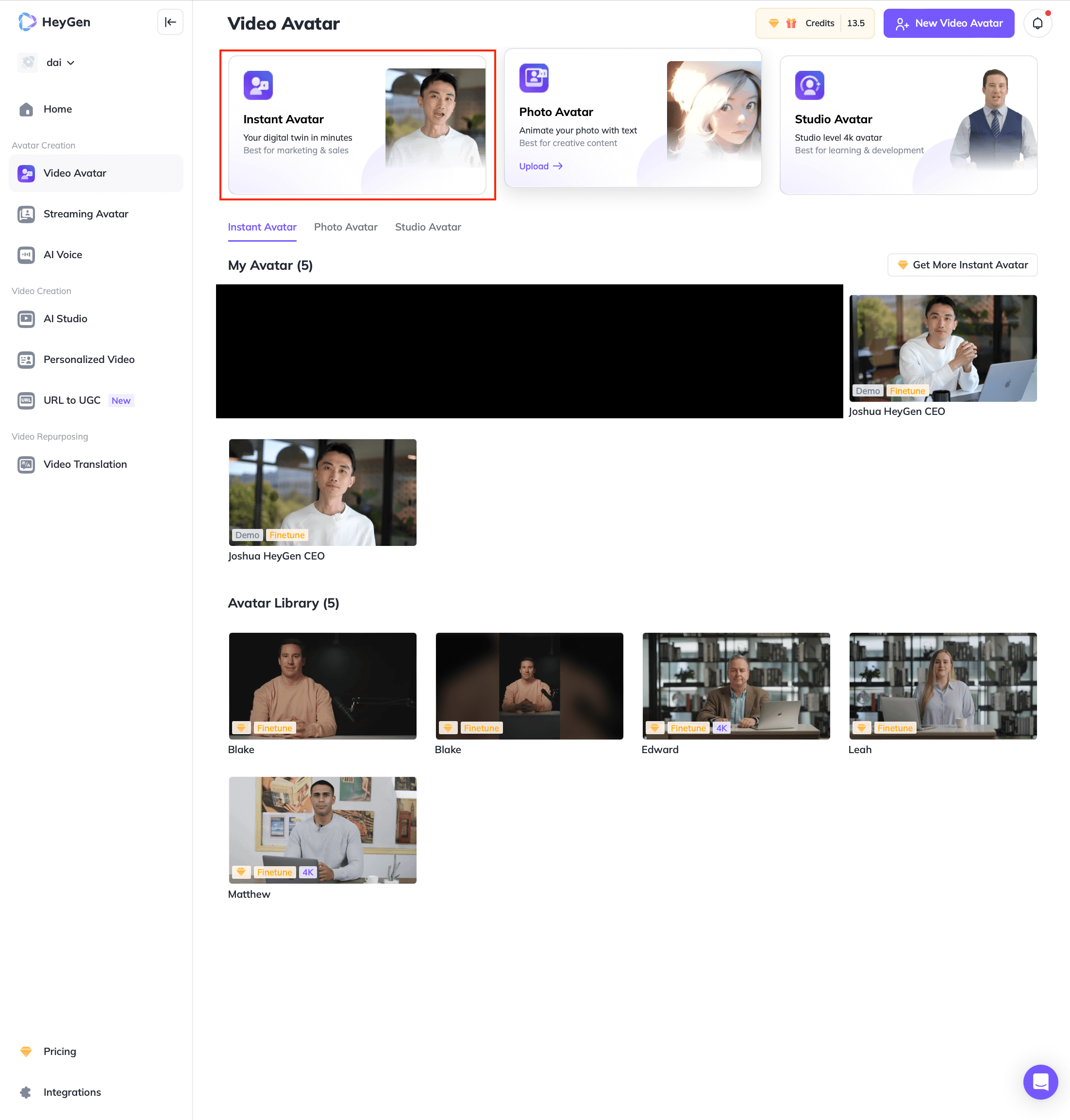Select the Instant Avatar creation card
The height and width of the screenshot is (1120, 1070).
coord(357,125)
